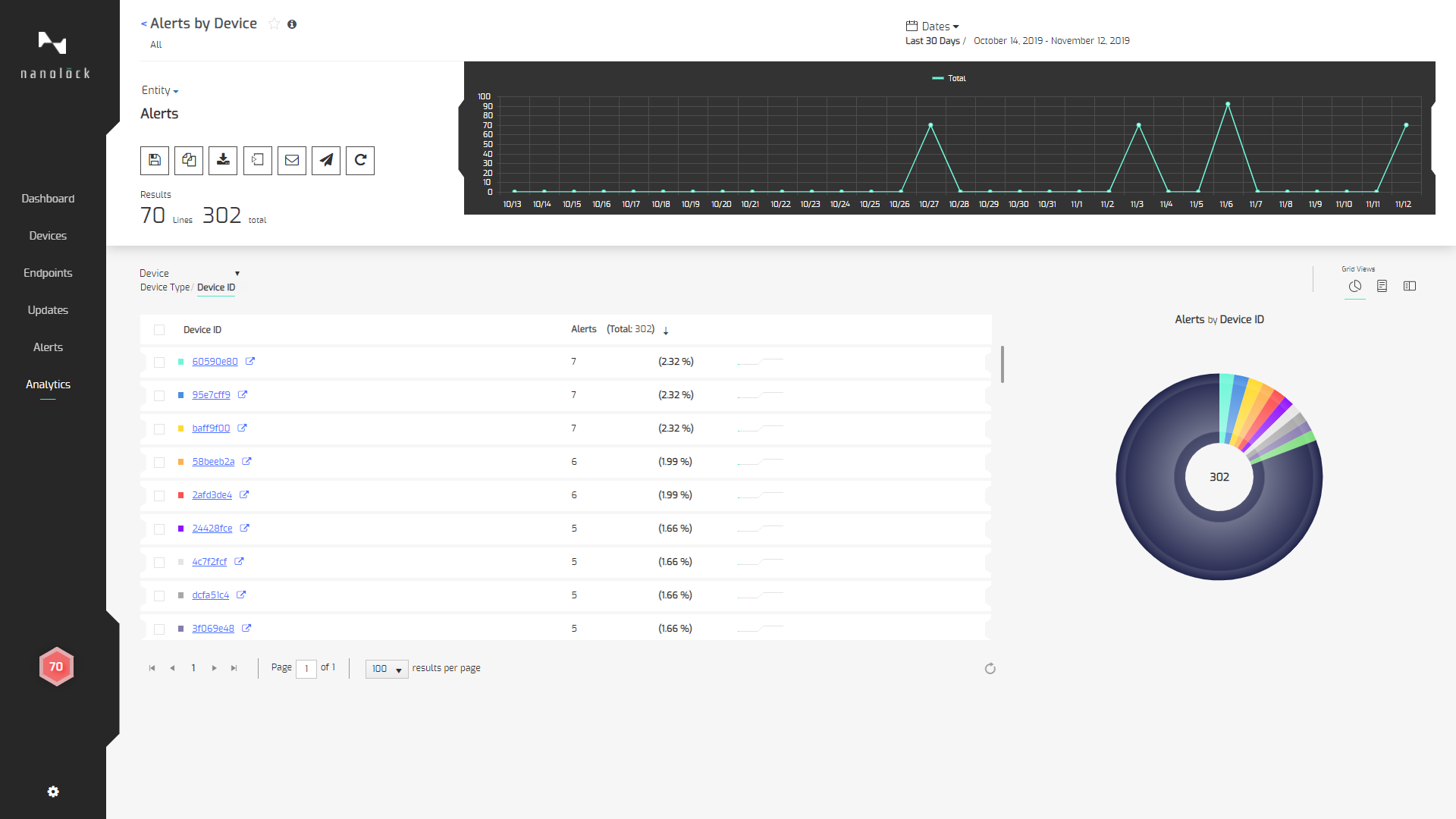Open external link icon for baff9f00
The image size is (1456, 819).
click(243, 428)
